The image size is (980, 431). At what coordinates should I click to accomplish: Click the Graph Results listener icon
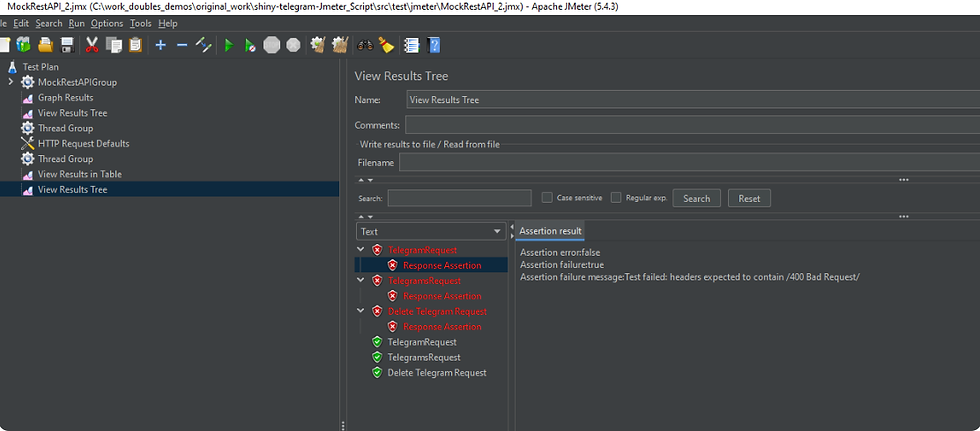pyautogui.click(x=28, y=98)
